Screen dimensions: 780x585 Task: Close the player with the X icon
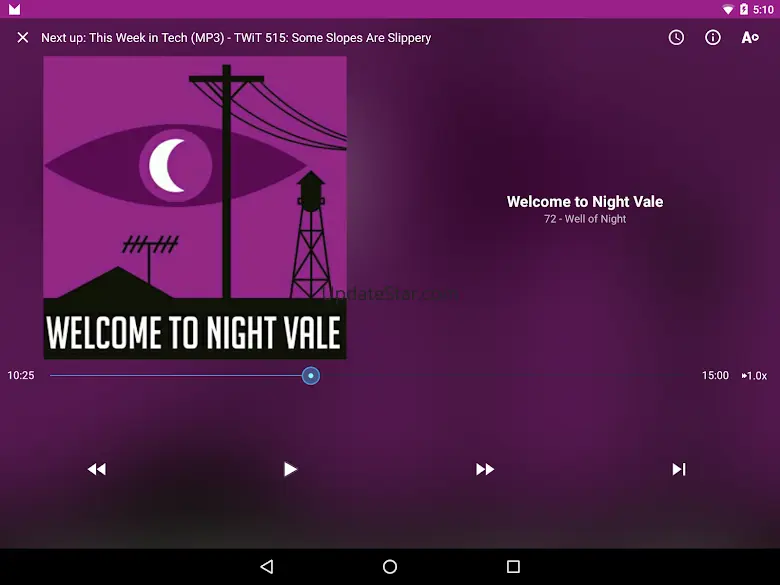pos(23,37)
